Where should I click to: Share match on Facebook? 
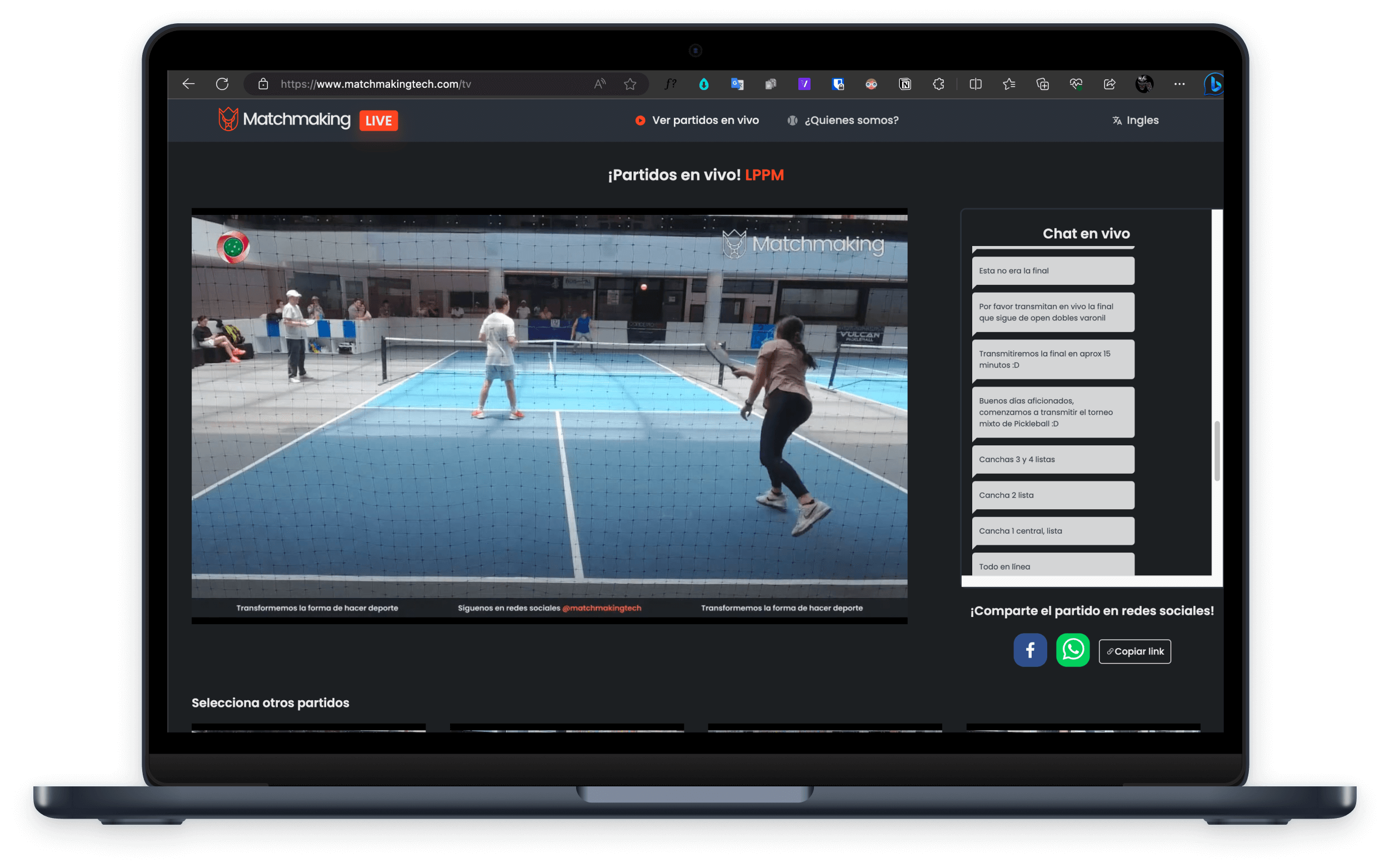(x=1030, y=650)
